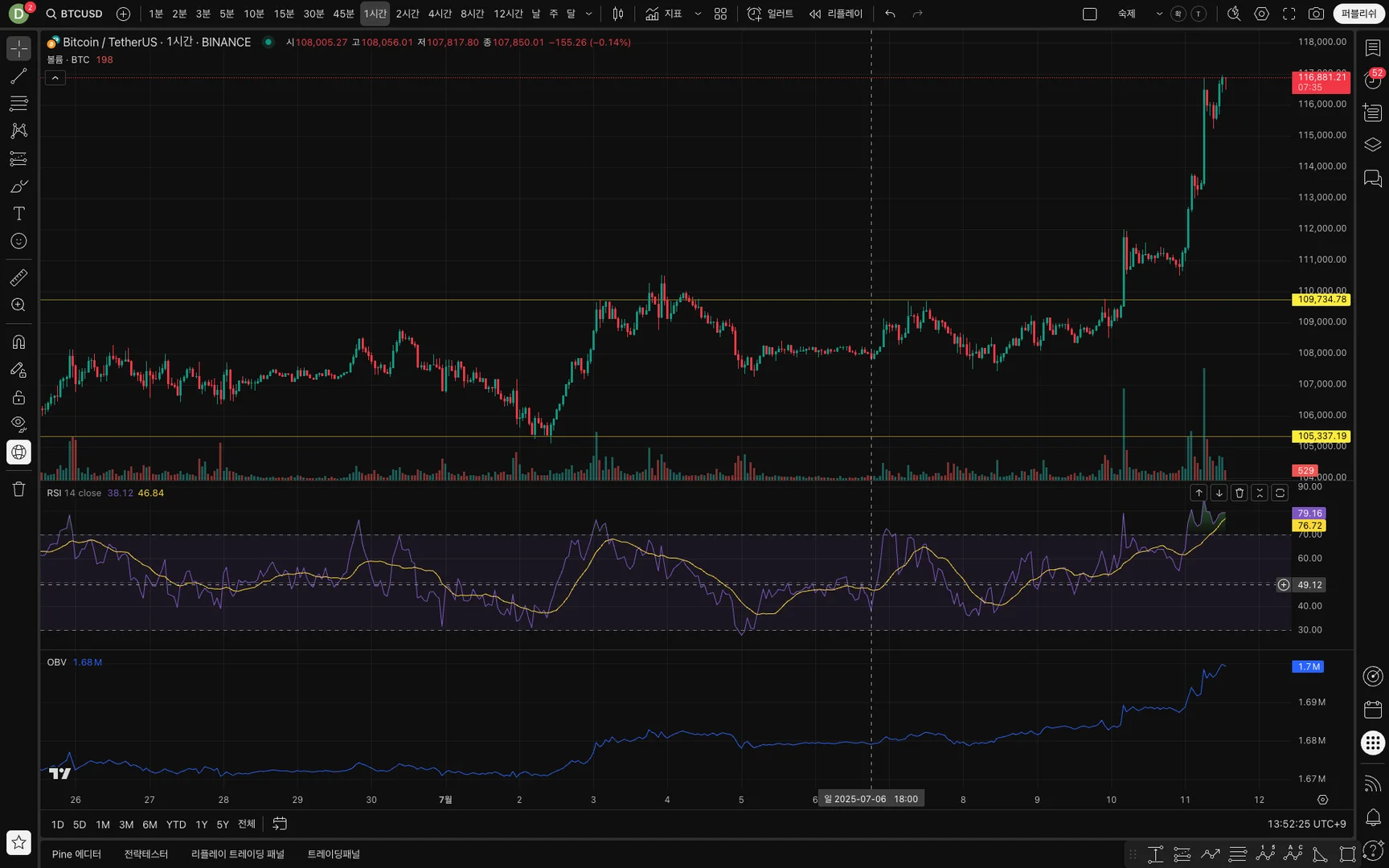Open the 숙제 layout dropdown
1389x868 pixels.
[x=1158, y=14]
